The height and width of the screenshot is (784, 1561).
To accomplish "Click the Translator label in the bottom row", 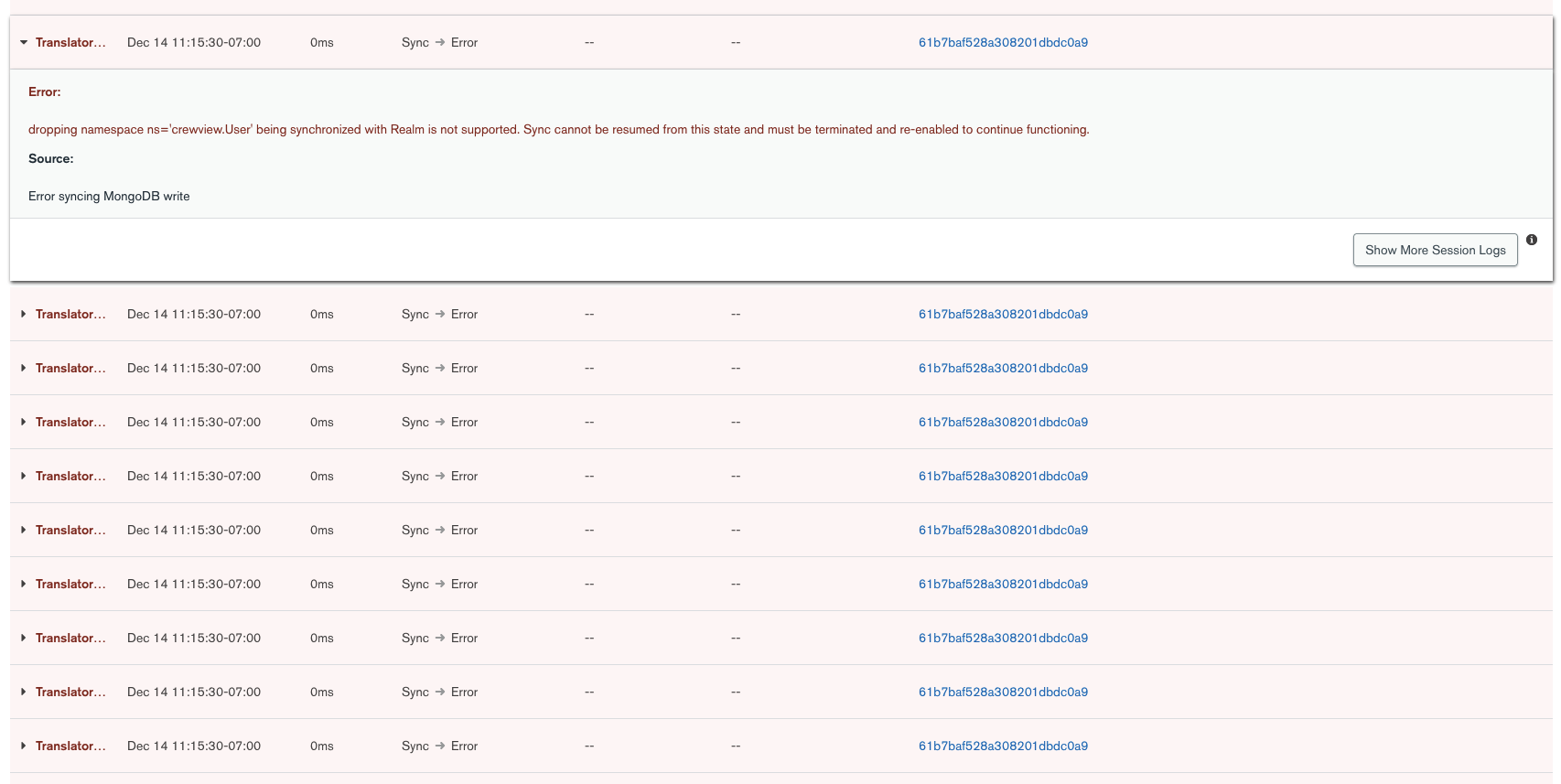I will (70, 746).
